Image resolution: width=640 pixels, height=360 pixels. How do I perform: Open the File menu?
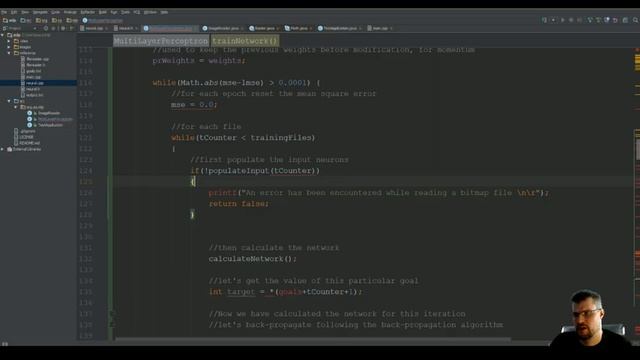click(x=4, y=12)
